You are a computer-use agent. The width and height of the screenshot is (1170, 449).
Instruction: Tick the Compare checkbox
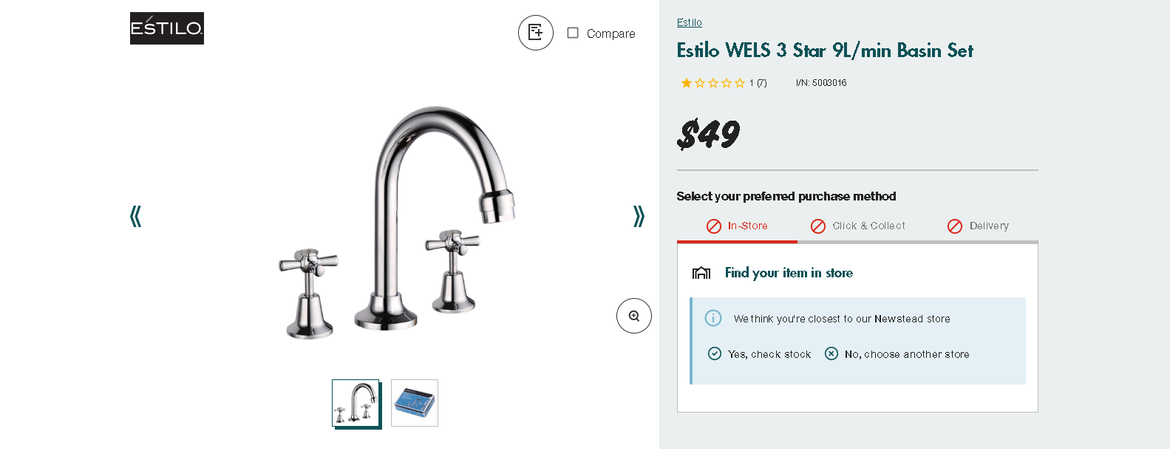pyautogui.click(x=573, y=33)
